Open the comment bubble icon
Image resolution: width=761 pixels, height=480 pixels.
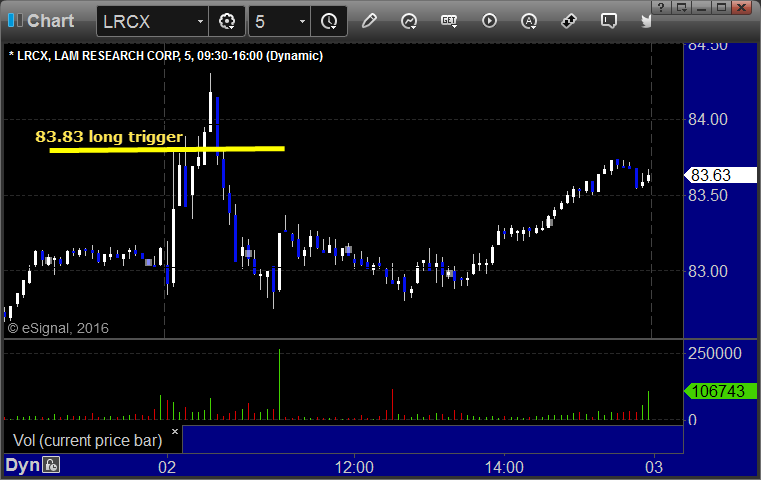coord(609,21)
